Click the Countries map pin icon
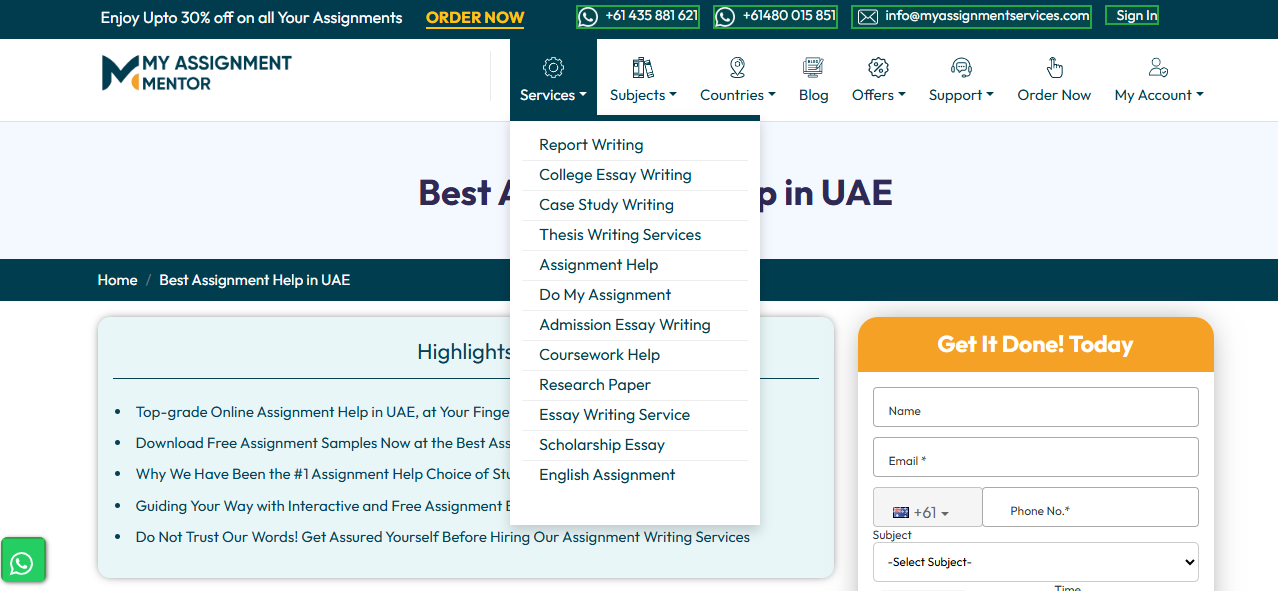 pyautogui.click(x=738, y=68)
